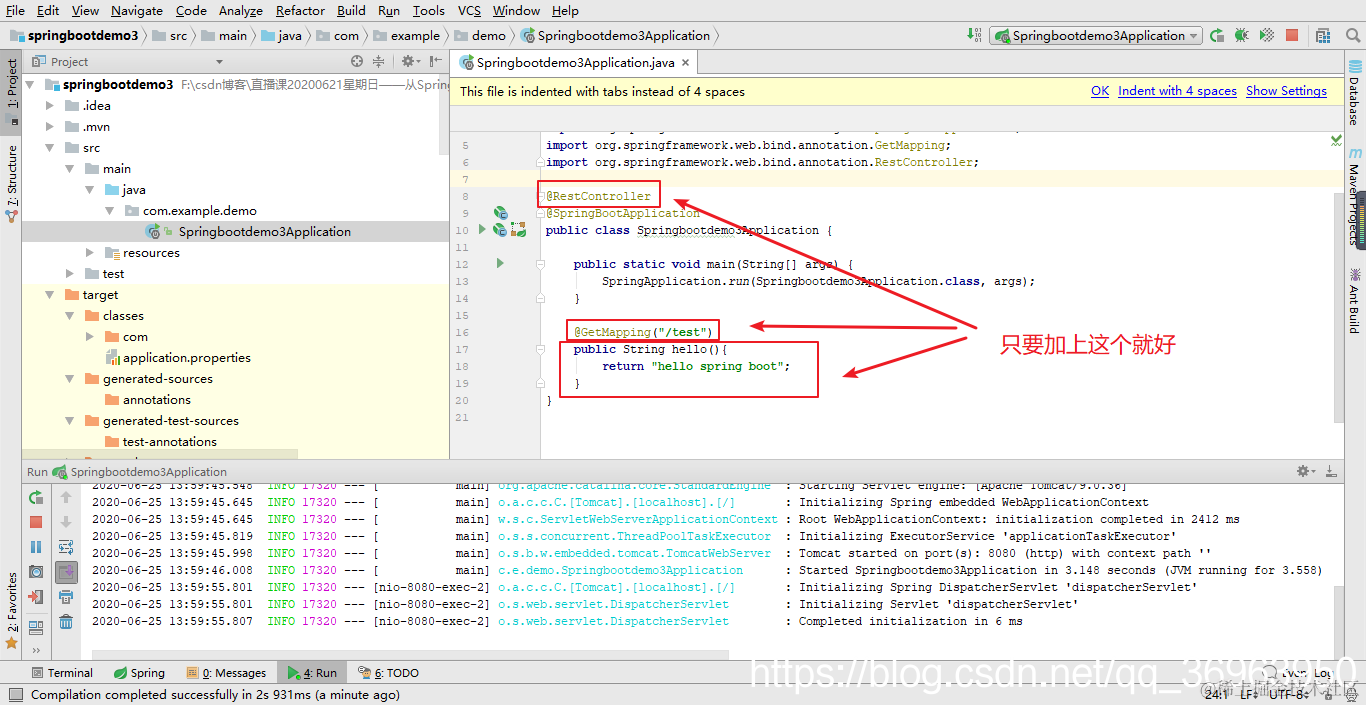Image resolution: width=1366 pixels, height=705 pixels.
Task: Stop process red square in Run panel
Action: coord(36,522)
